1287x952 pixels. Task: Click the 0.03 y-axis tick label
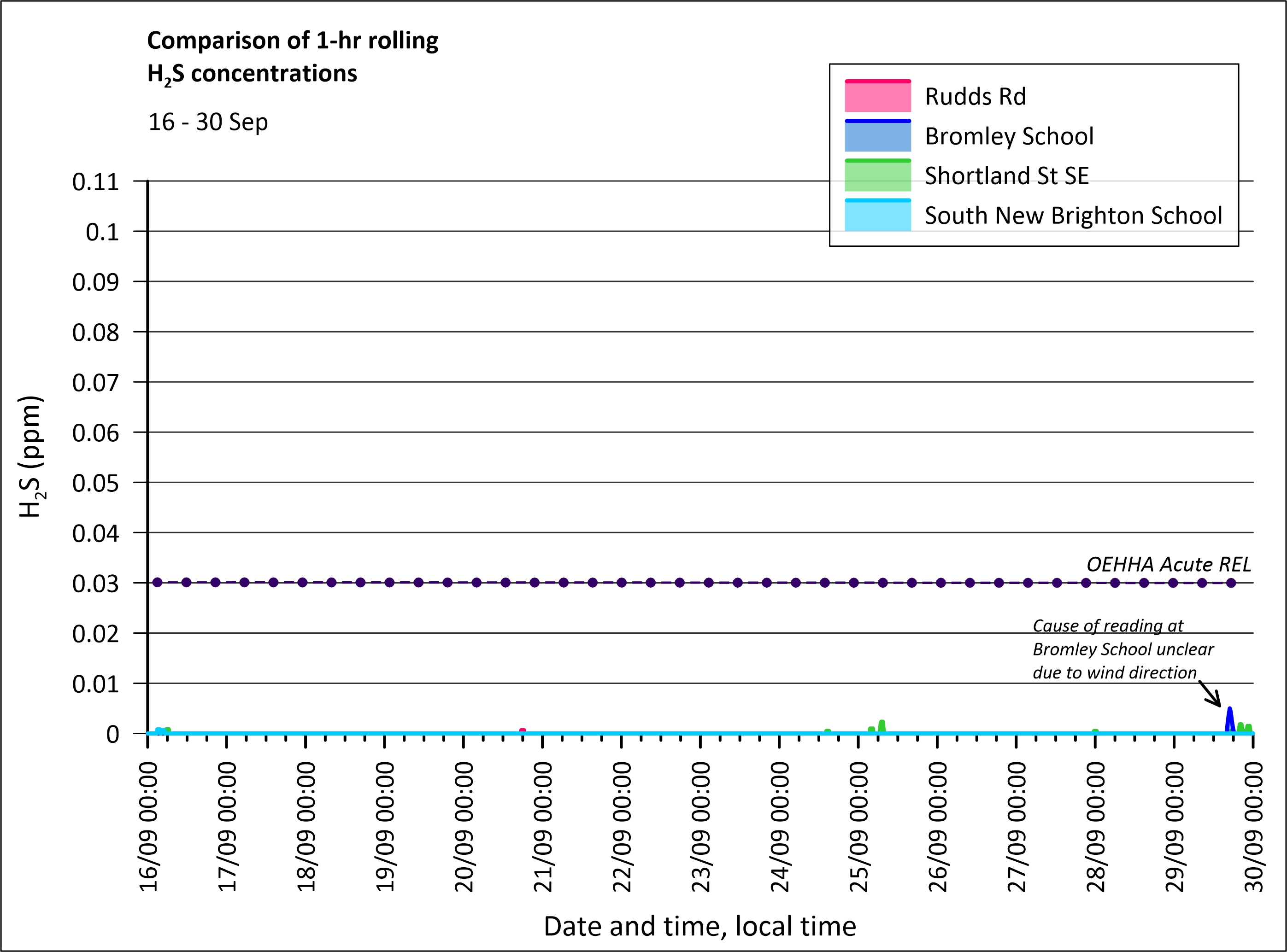pos(95,584)
